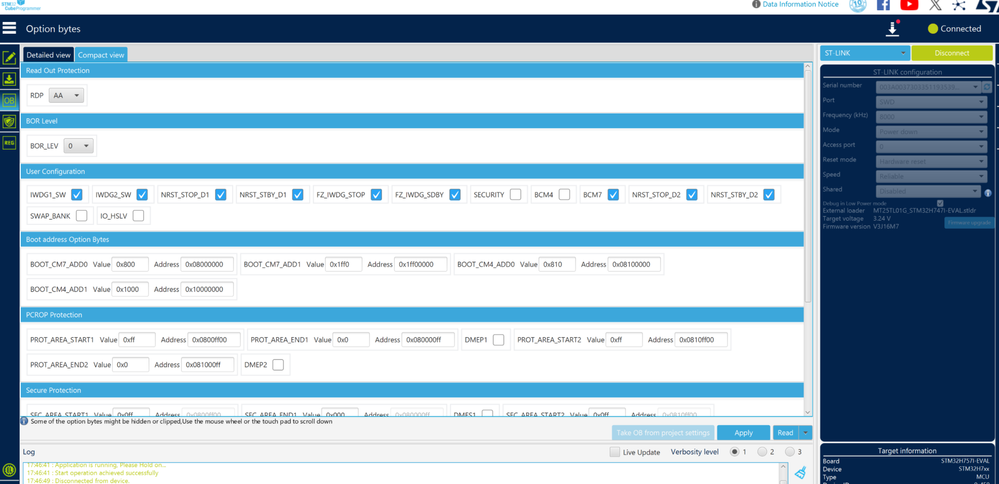999x484 pixels.
Task: Open the ST-LINK interface dropdown
Action: (865, 53)
